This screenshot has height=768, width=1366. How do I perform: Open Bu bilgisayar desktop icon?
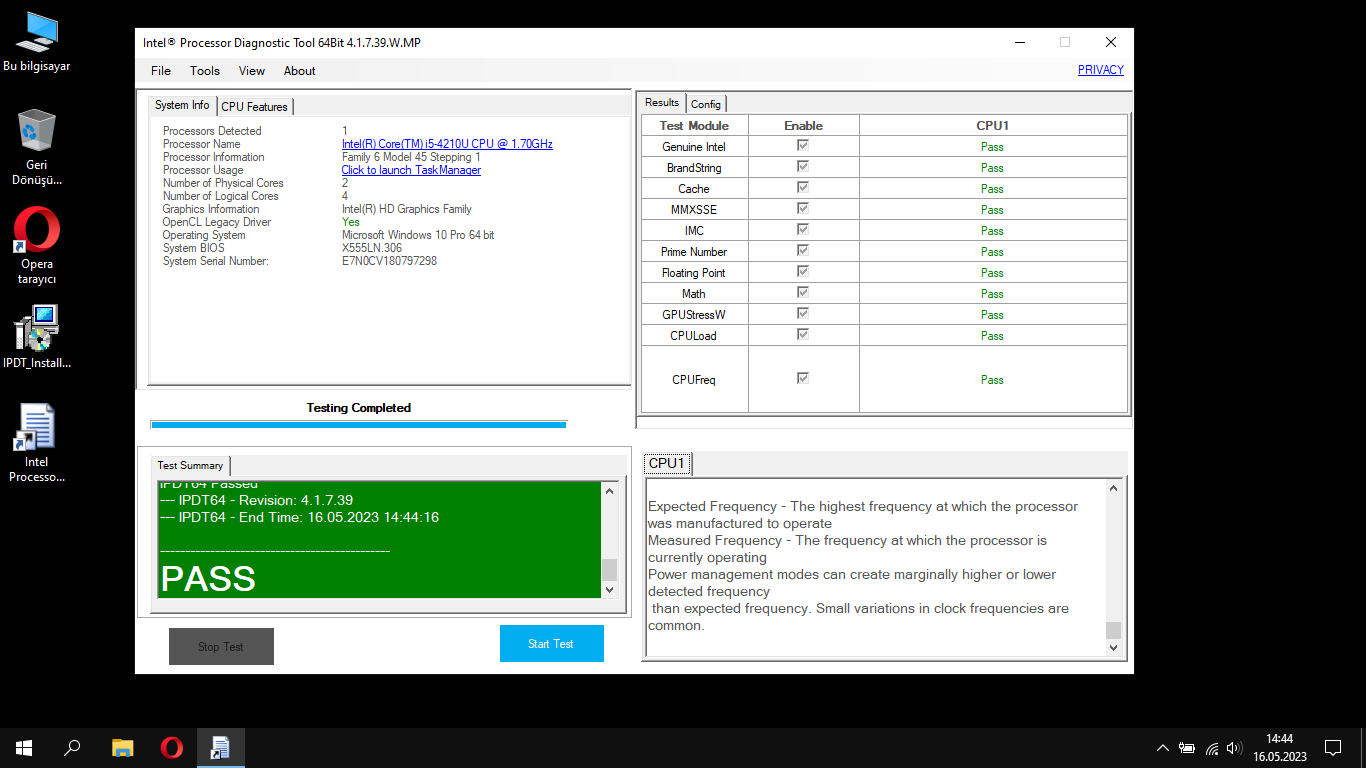coord(37,42)
